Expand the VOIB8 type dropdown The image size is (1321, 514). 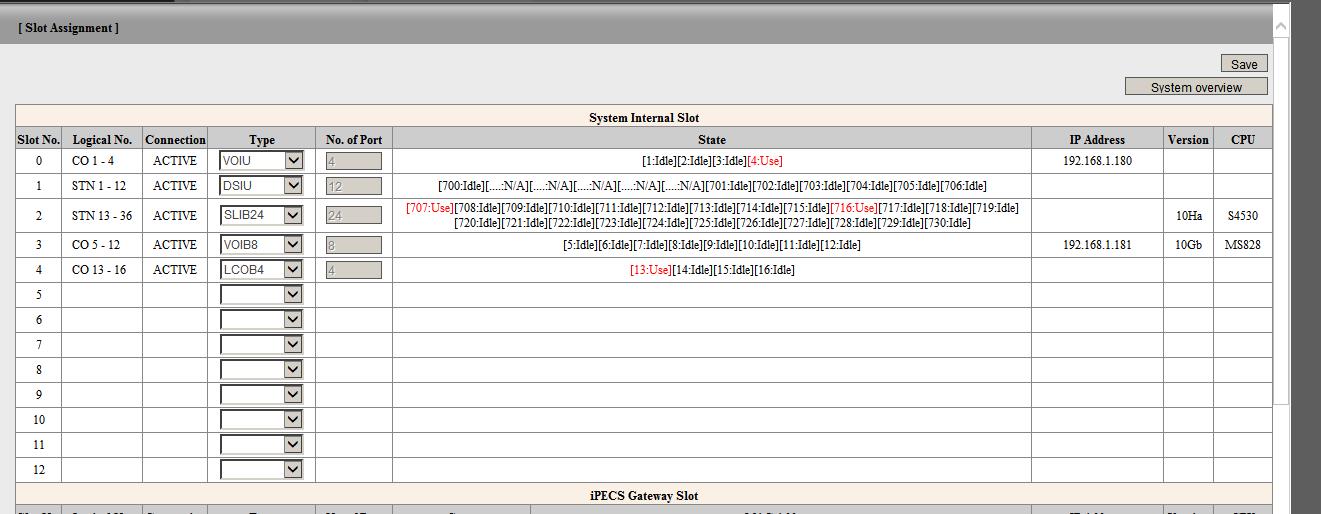click(x=261, y=244)
